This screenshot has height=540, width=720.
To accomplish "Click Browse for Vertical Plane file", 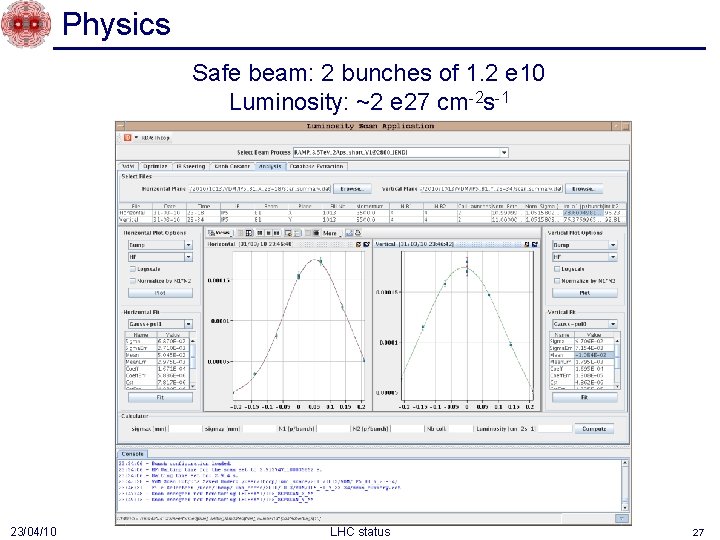I will tap(584, 189).
